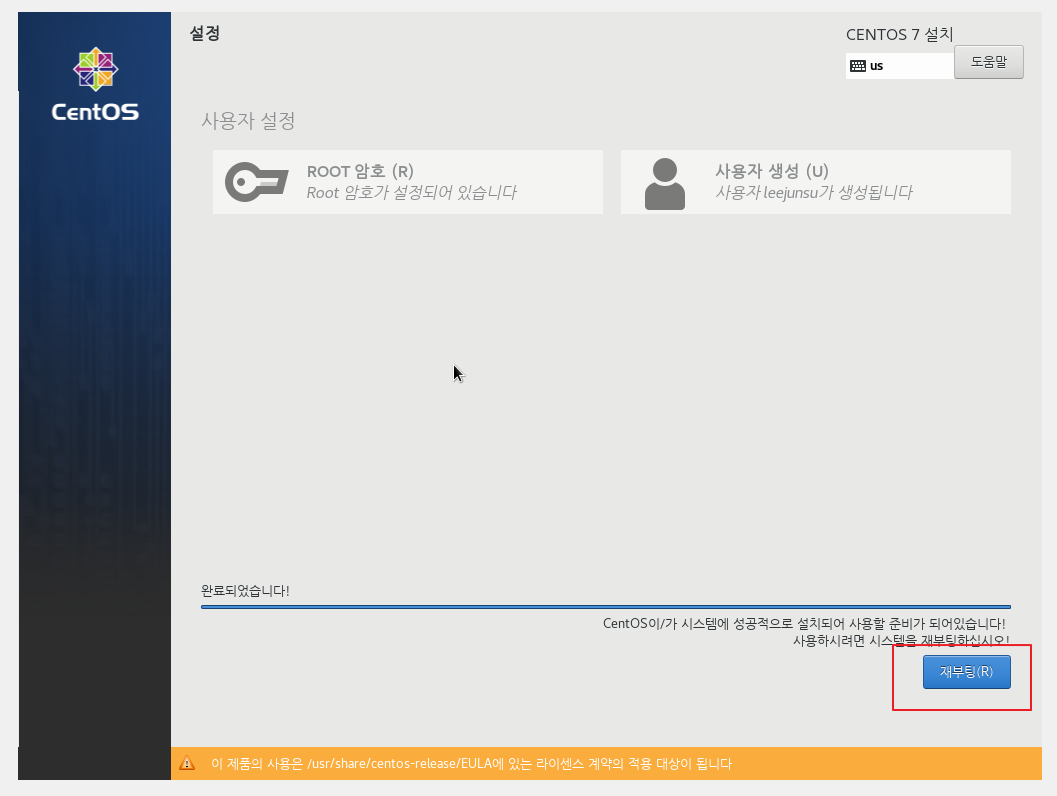Open 사용자 생성 (U) settings
This screenshot has width=1057, height=796.
pos(815,182)
